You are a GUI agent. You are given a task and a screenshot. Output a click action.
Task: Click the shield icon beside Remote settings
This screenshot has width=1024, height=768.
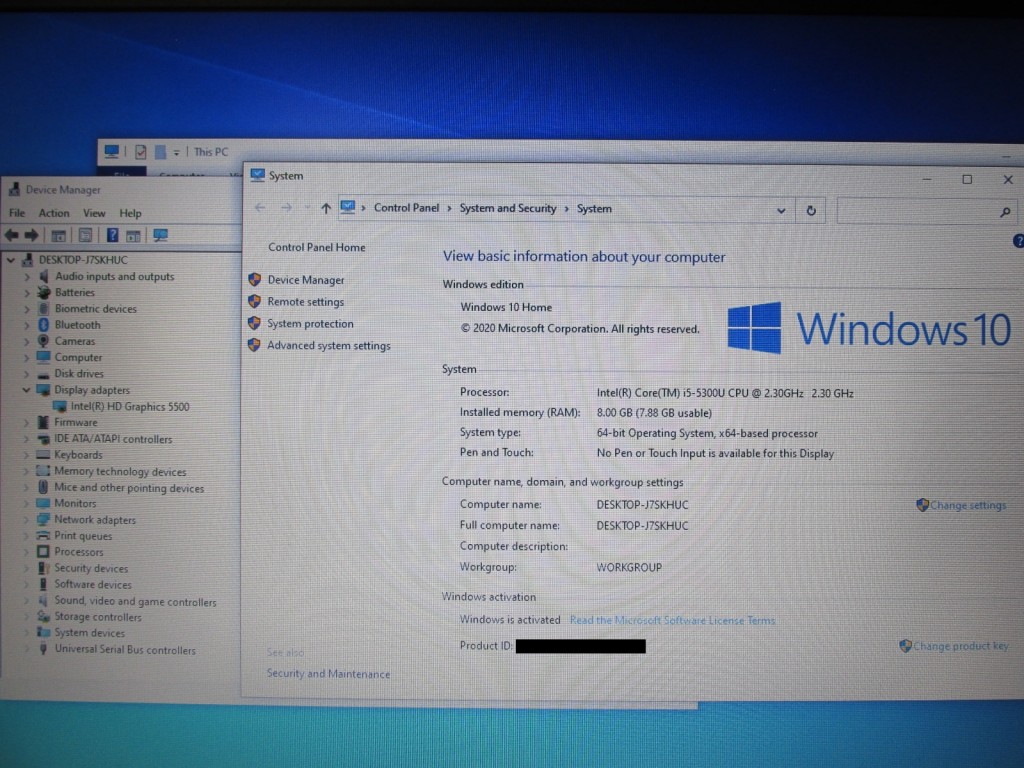click(x=255, y=302)
